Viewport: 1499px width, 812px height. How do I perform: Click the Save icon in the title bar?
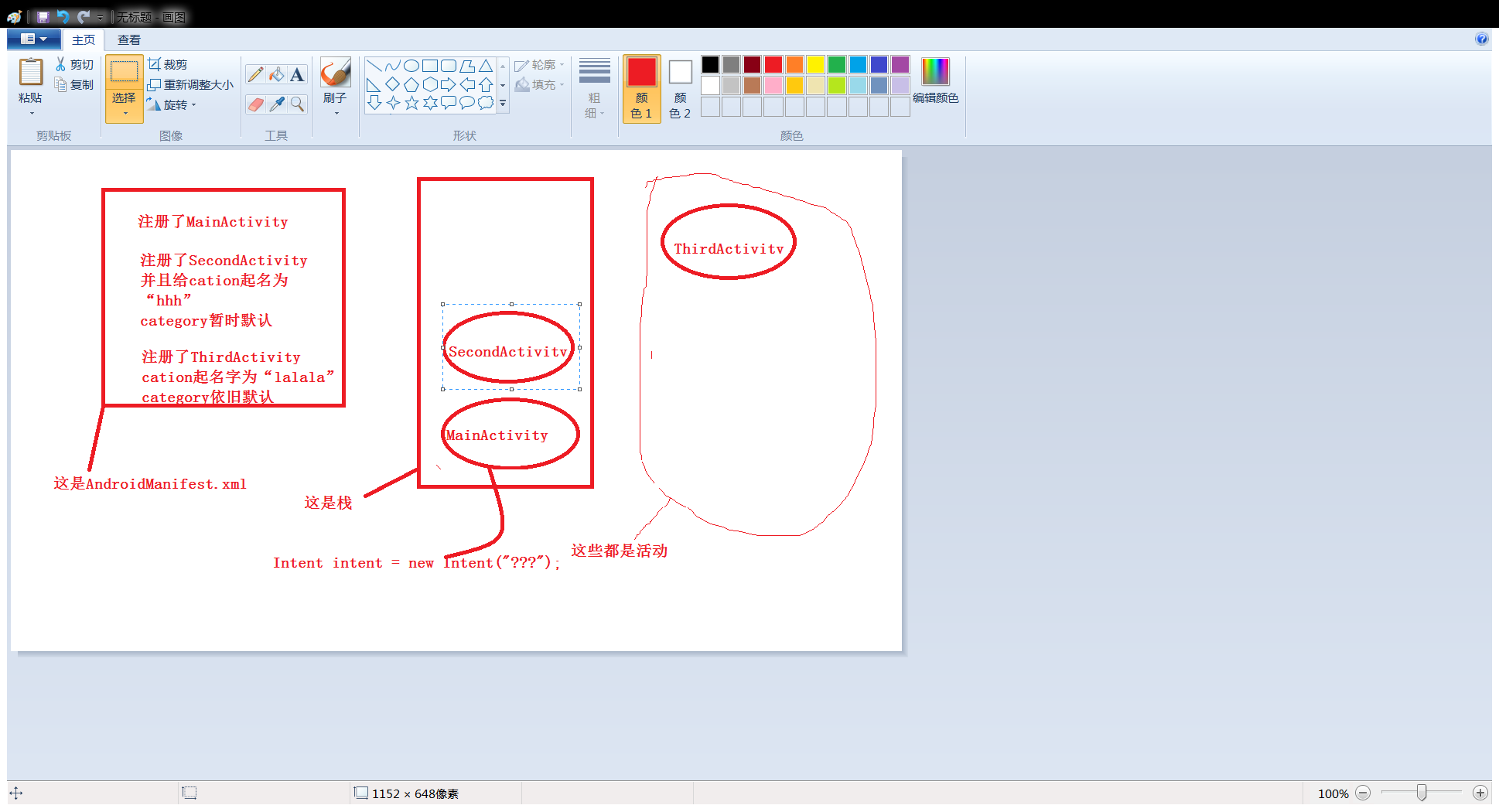43,16
